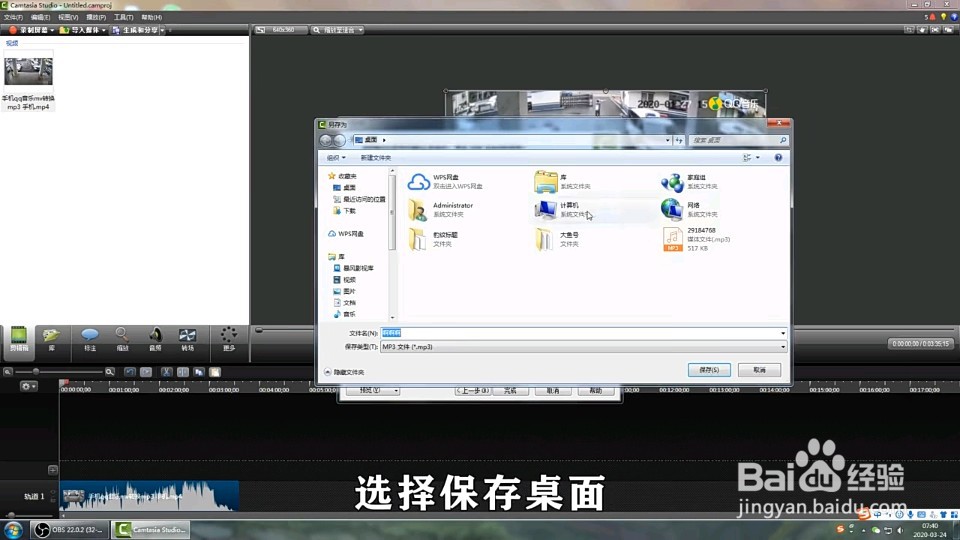Click the Save button
960x540 pixels.
tap(708, 370)
